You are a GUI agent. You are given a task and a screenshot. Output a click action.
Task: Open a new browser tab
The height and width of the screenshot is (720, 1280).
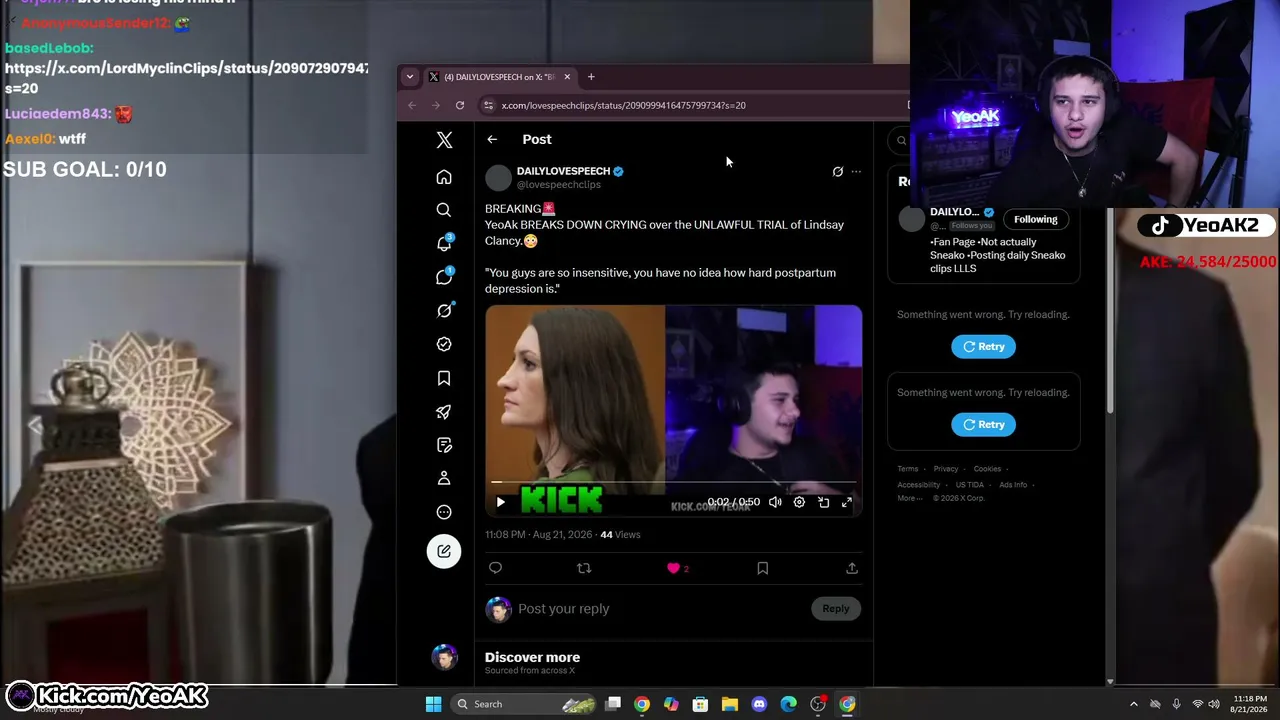point(591,77)
